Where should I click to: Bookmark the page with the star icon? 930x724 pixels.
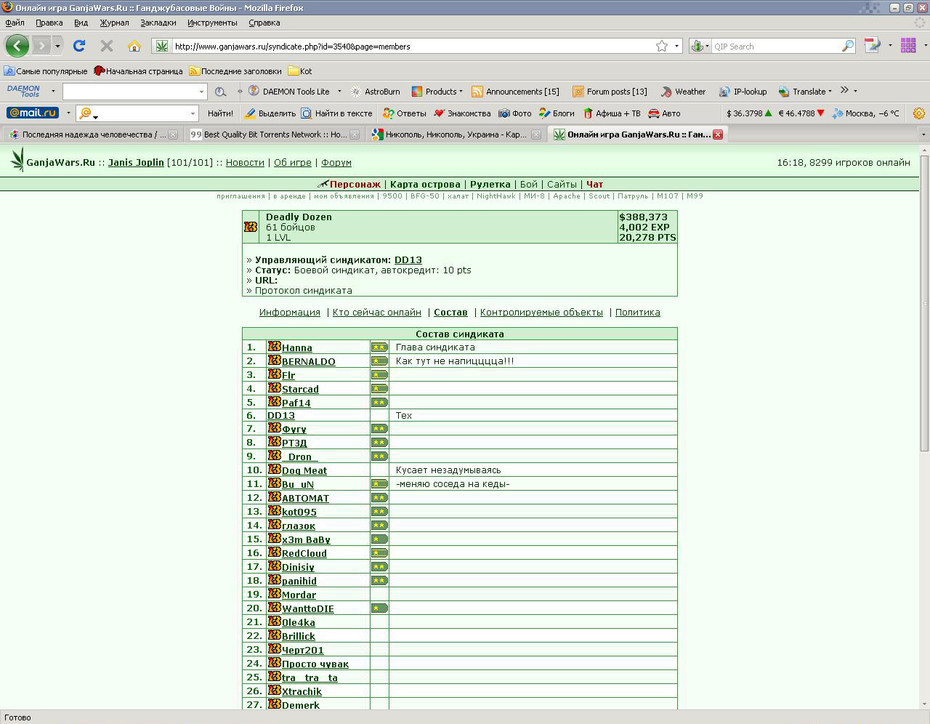(662, 46)
